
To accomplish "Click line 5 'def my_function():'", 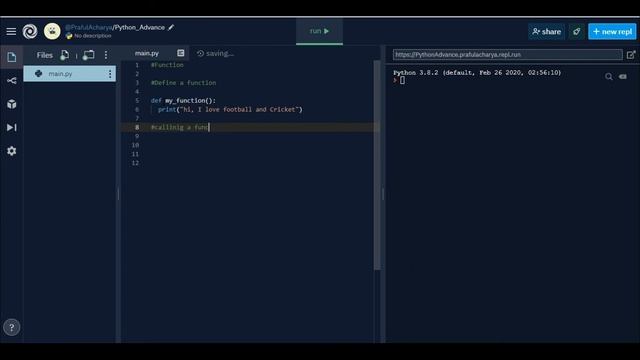I will coord(183,100).
